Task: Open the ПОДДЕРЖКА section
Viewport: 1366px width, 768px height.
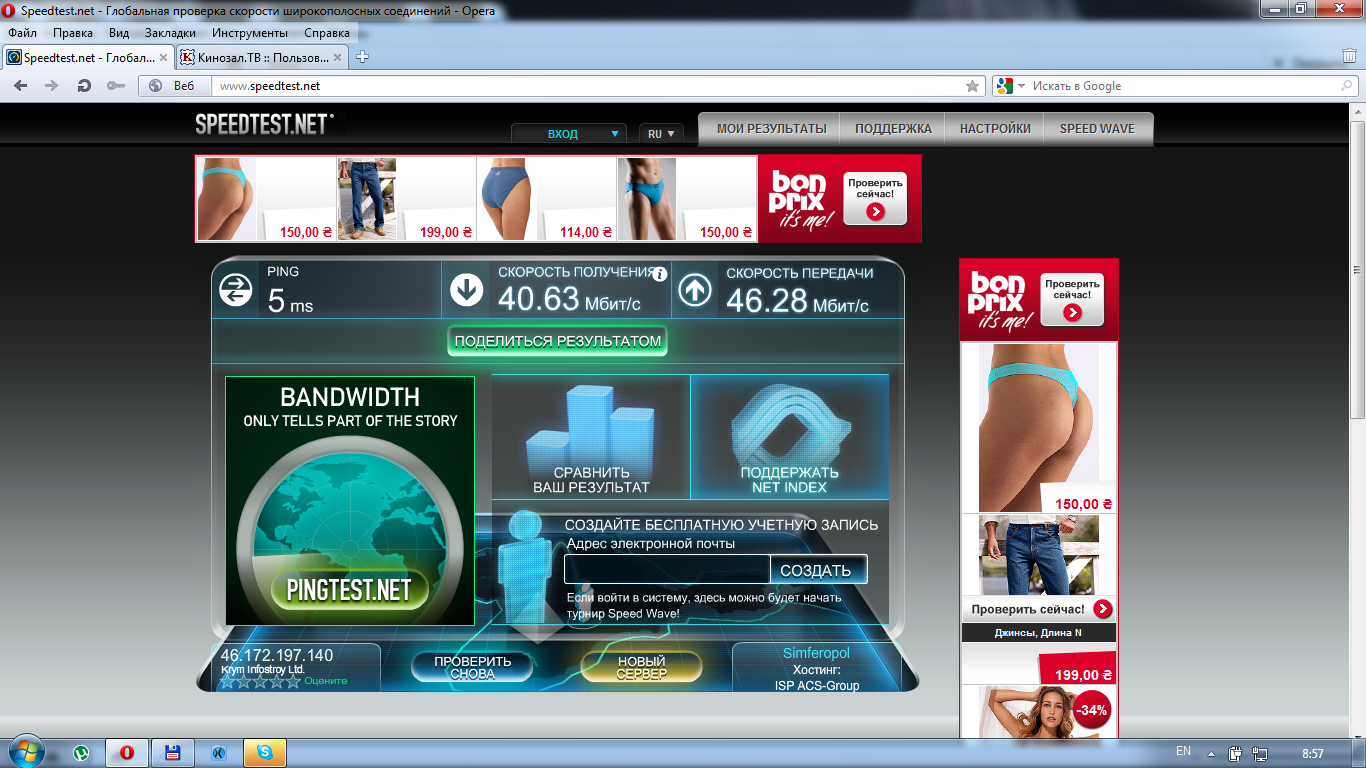Action: [x=893, y=129]
